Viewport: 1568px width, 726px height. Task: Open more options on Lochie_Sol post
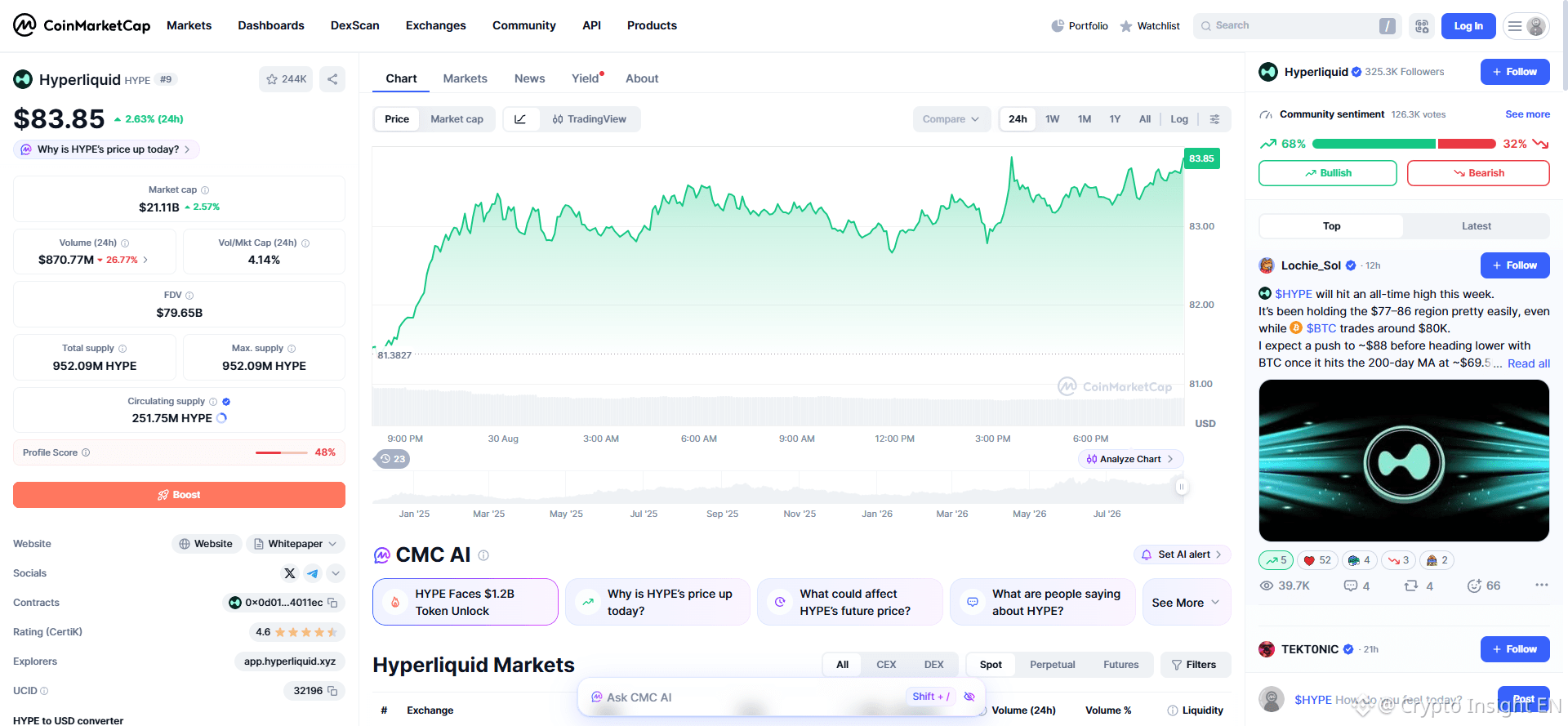click(1541, 585)
